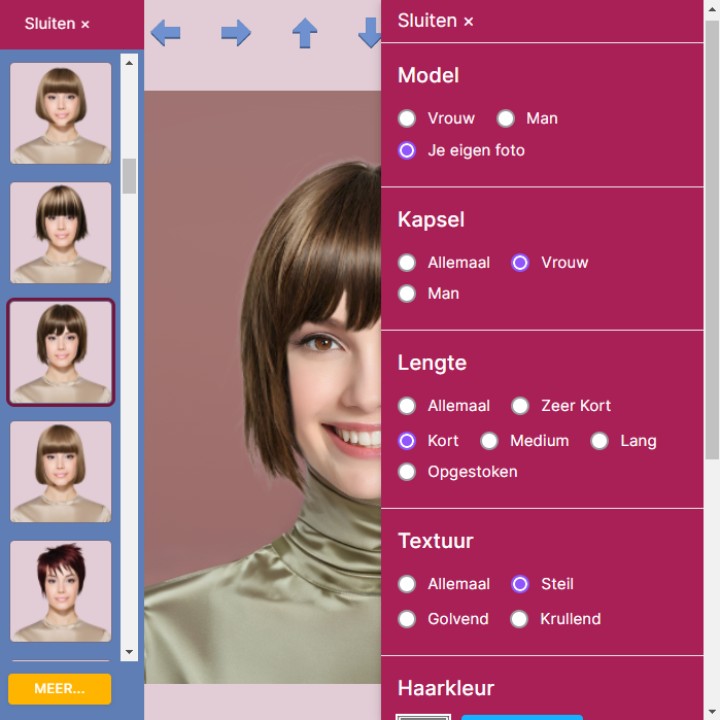
Task: Click the yellow MEER... button
Action: coord(60,689)
